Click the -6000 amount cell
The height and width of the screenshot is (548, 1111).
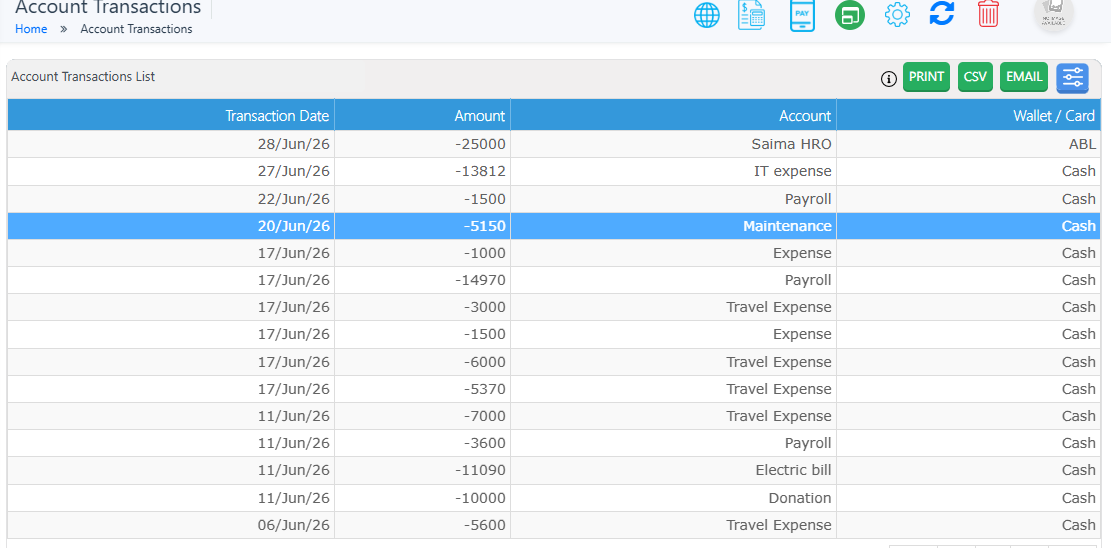(x=422, y=362)
